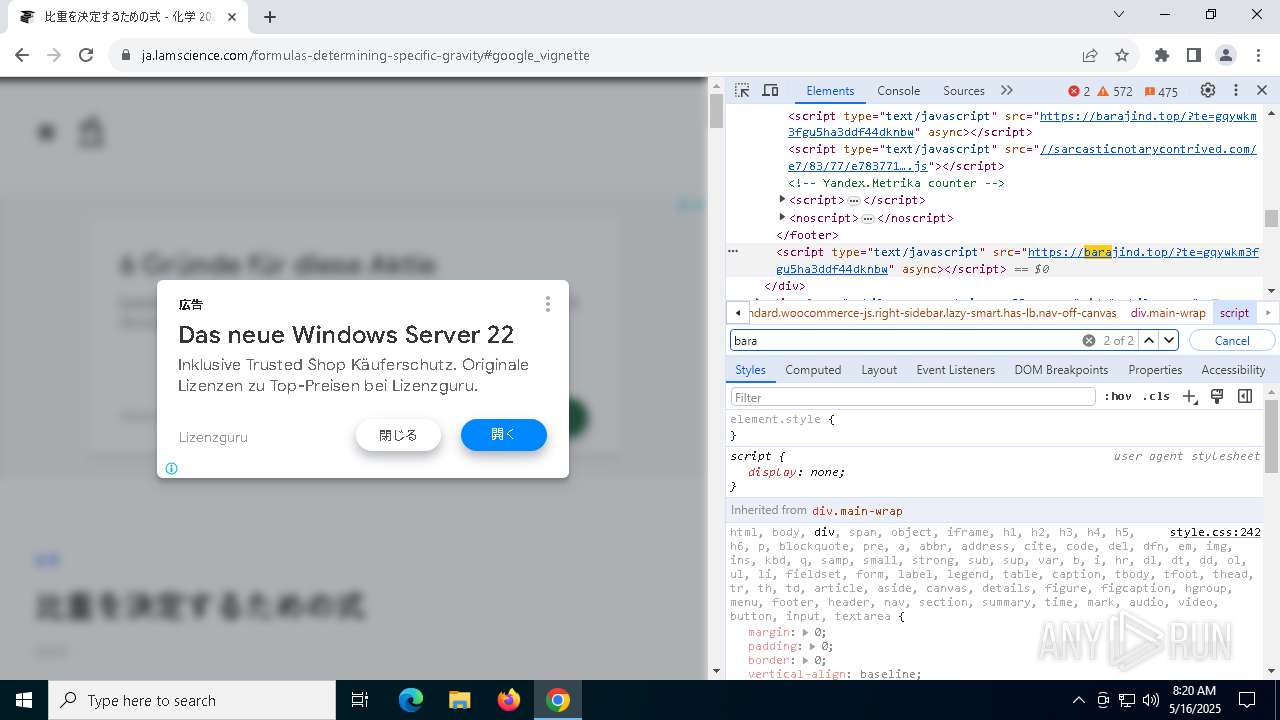The height and width of the screenshot is (720, 1280).
Task: Click the styles Filter input
Action: point(913,397)
